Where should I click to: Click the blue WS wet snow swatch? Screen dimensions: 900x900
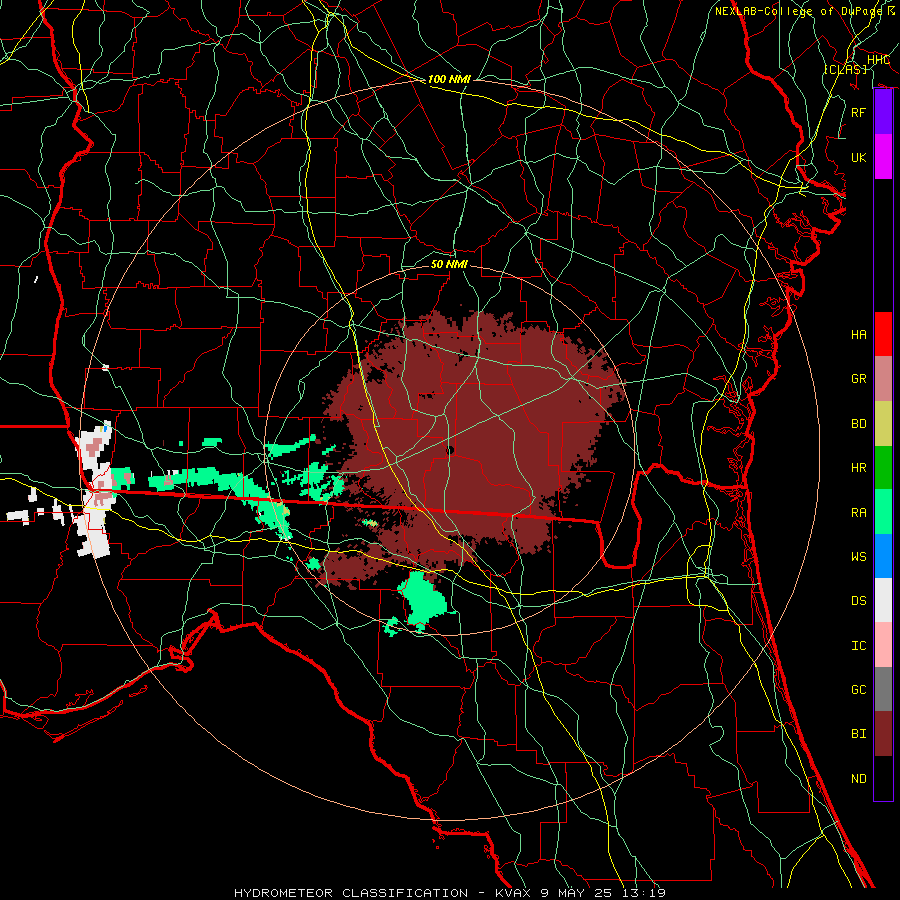(883, 556)
